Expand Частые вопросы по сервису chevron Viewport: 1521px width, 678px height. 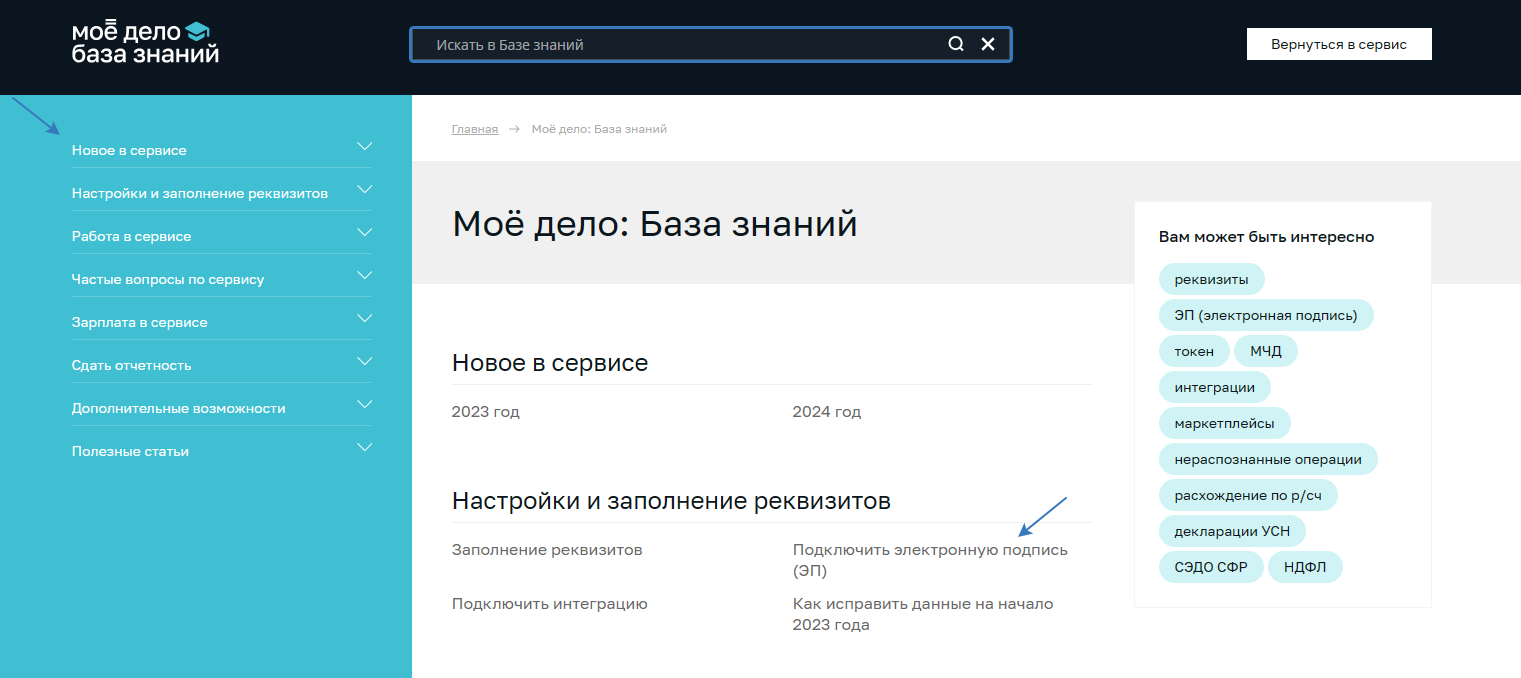pyautogui.click(x=364, y=275)
